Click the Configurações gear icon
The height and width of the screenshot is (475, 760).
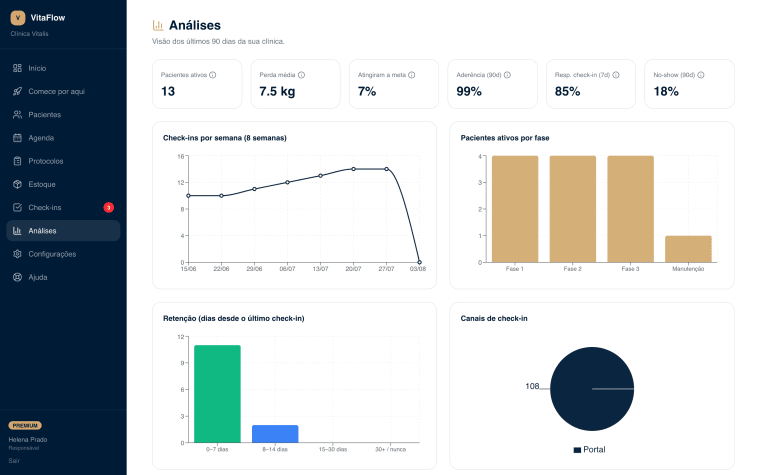click(x=17, y=254)
